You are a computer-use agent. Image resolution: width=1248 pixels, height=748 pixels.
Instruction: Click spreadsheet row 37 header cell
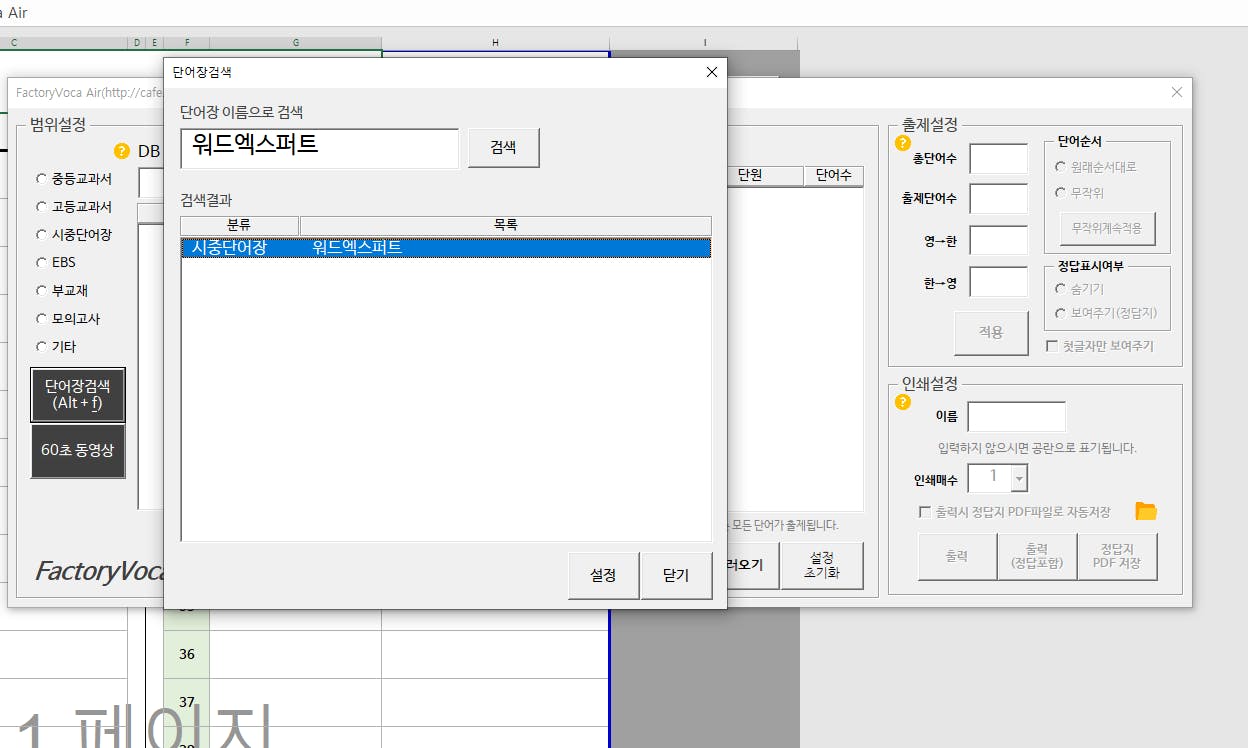point(187,702)
